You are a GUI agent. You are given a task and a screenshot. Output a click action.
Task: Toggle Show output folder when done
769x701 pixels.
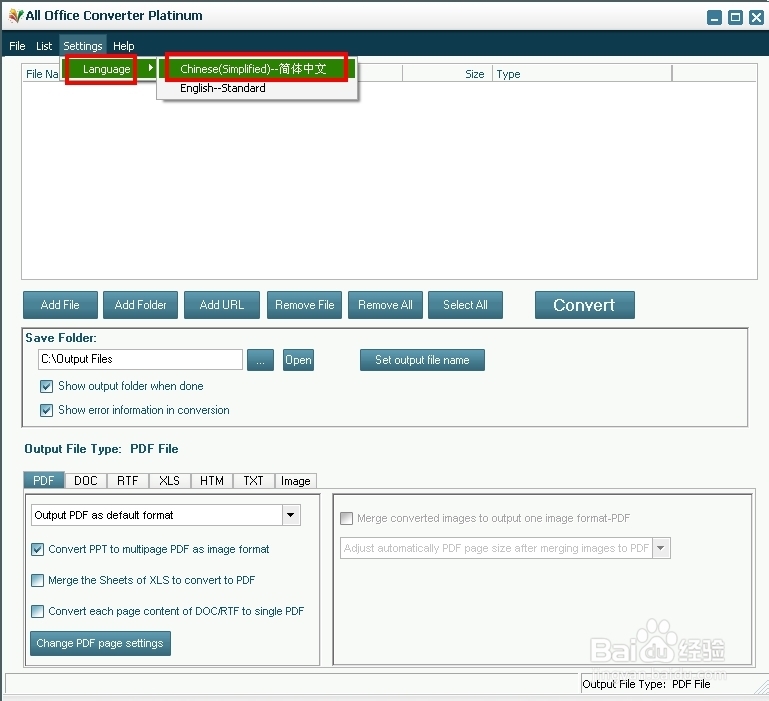(x=47, y=387)
